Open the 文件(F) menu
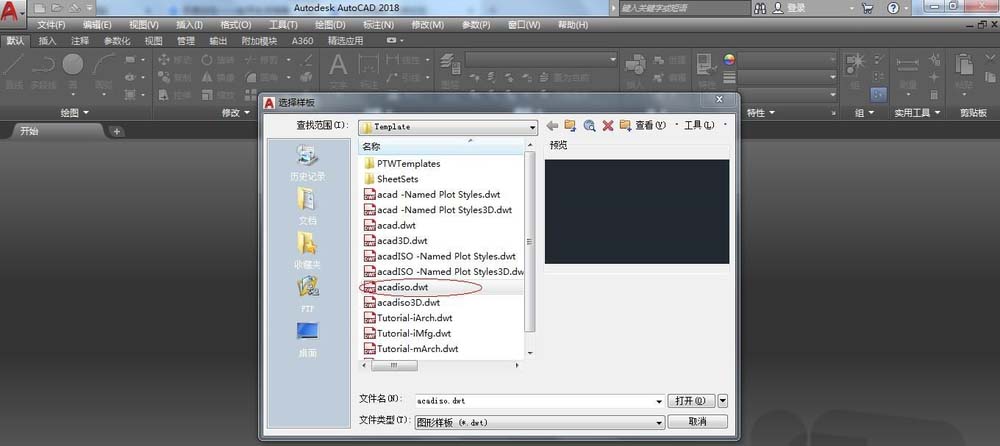Screen dimensions: 1000x446 [x=51, y=25]
